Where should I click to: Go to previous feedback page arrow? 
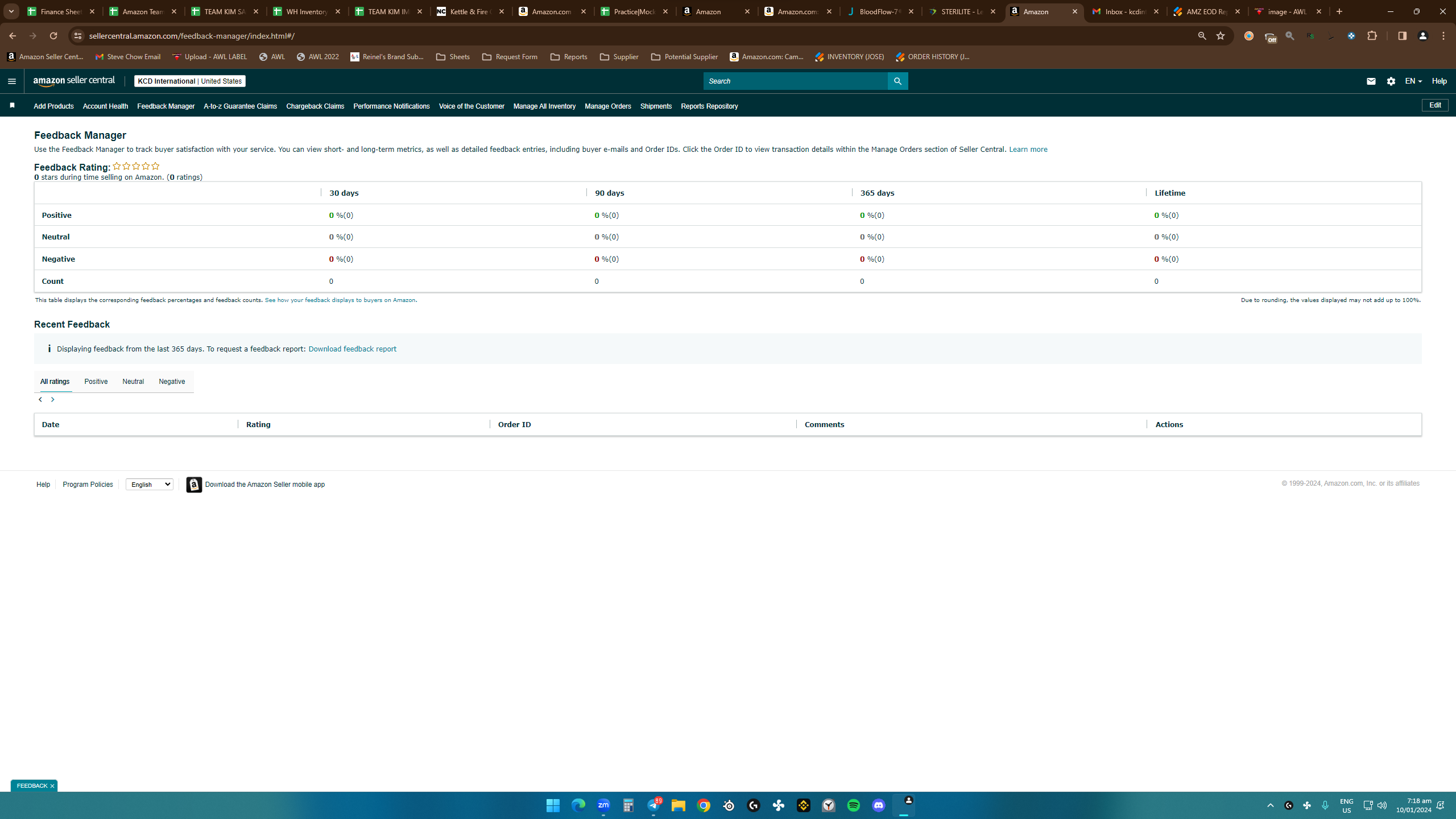[40, 400]
